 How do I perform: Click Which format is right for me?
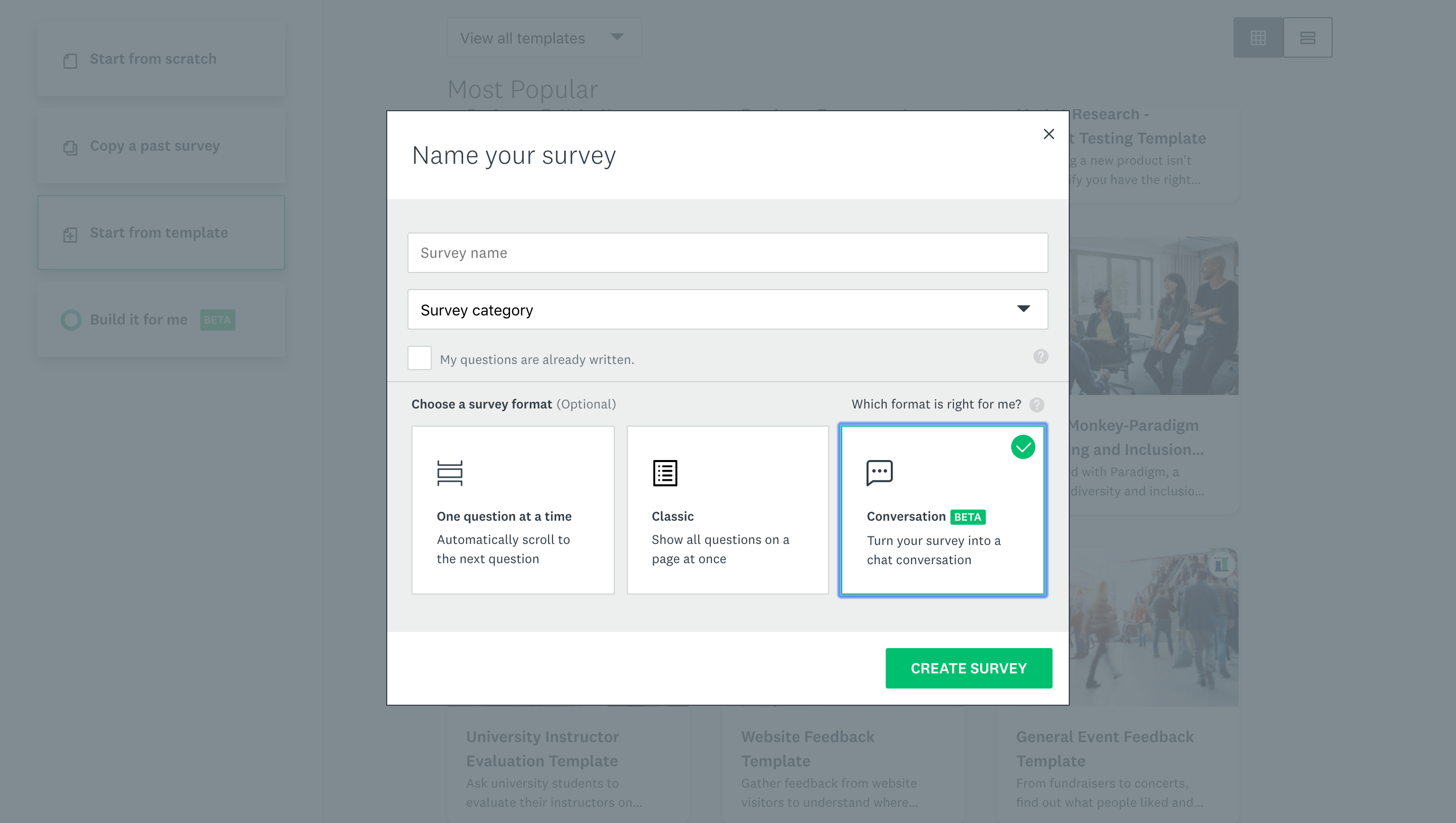(935, 404)
